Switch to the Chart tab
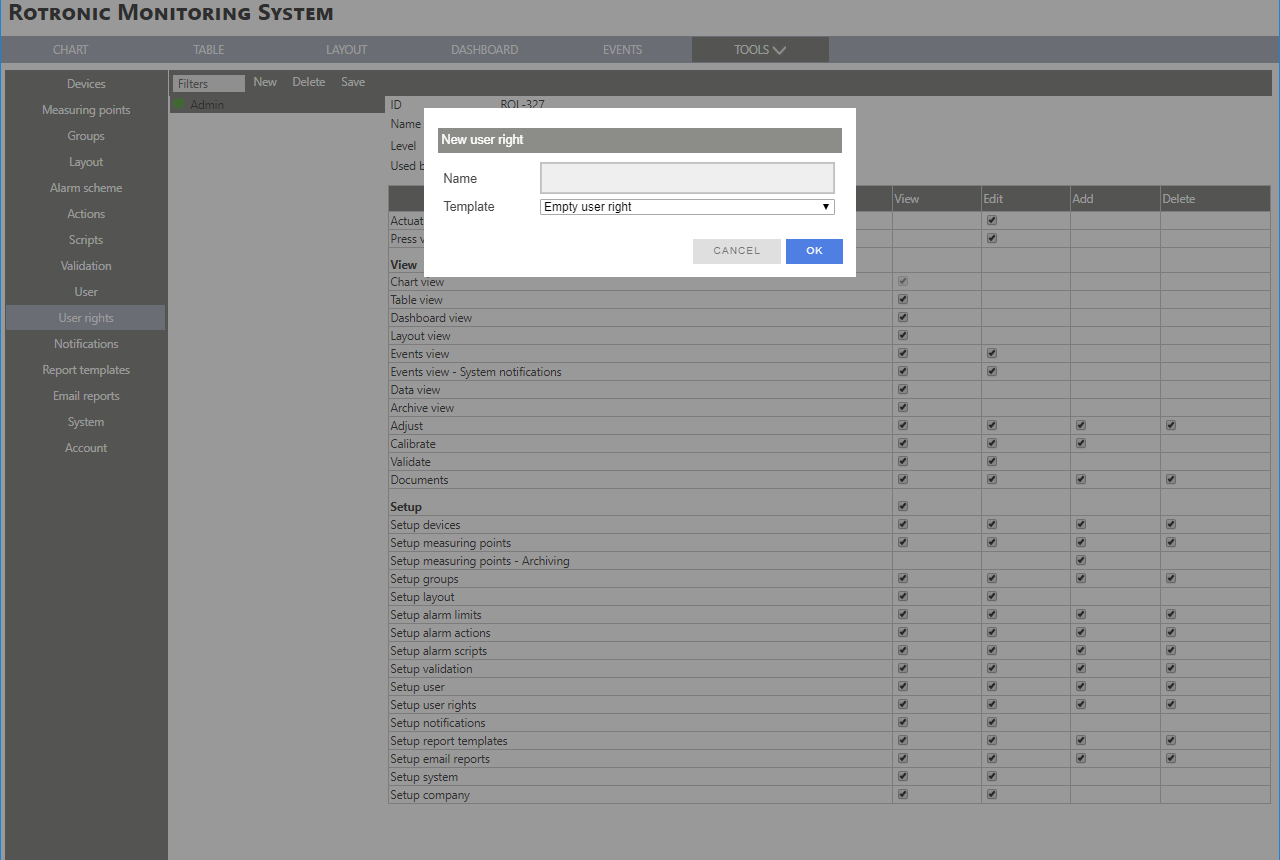The height and width of the screenshot is (860, 1280). (x=71, y=50)
